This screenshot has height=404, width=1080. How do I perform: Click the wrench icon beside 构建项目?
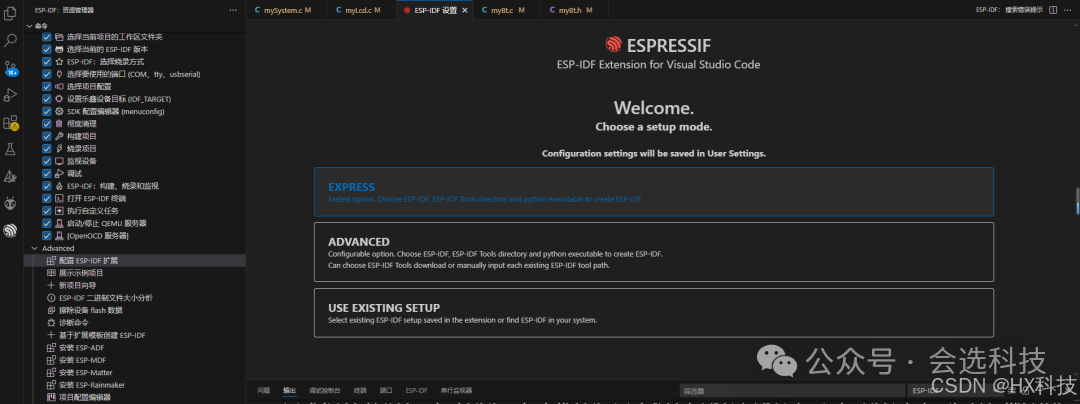pyautogui.click(x=59, y=136)
